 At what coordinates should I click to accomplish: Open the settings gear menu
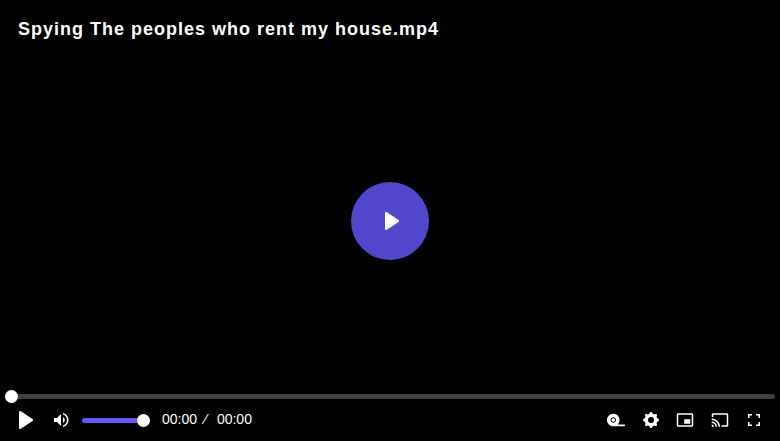651,420
